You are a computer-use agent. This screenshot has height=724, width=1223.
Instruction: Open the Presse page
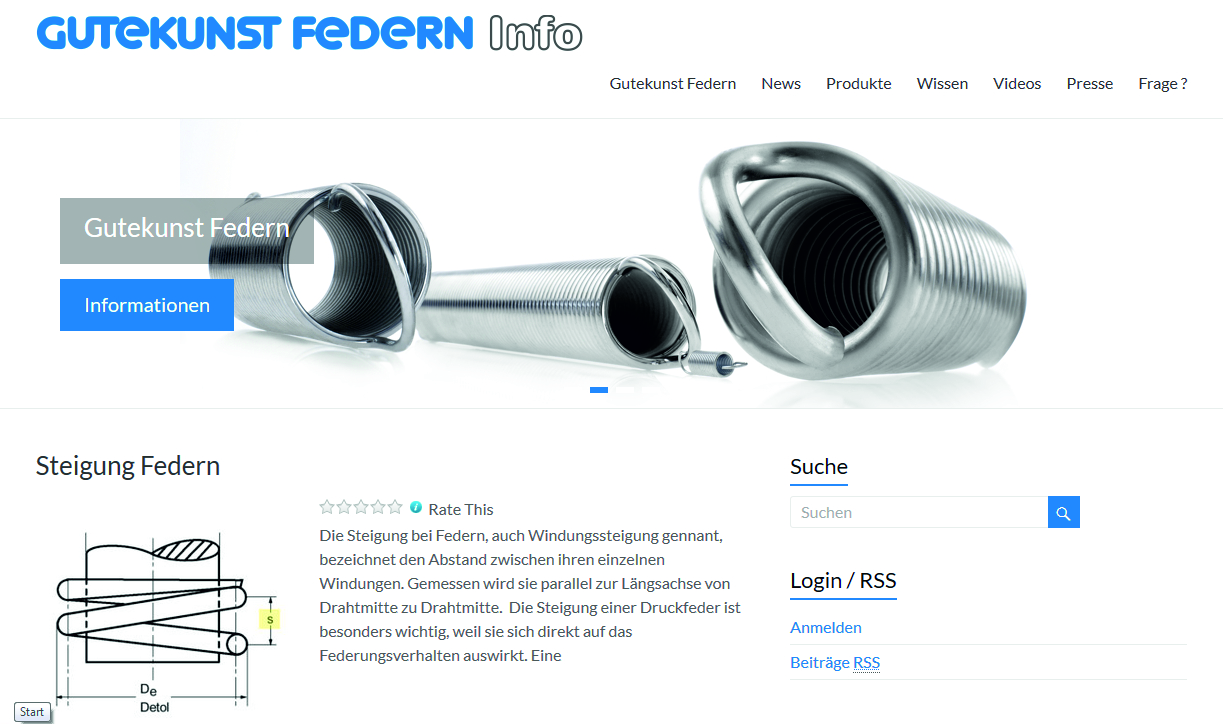click(x=1090, y=84)
